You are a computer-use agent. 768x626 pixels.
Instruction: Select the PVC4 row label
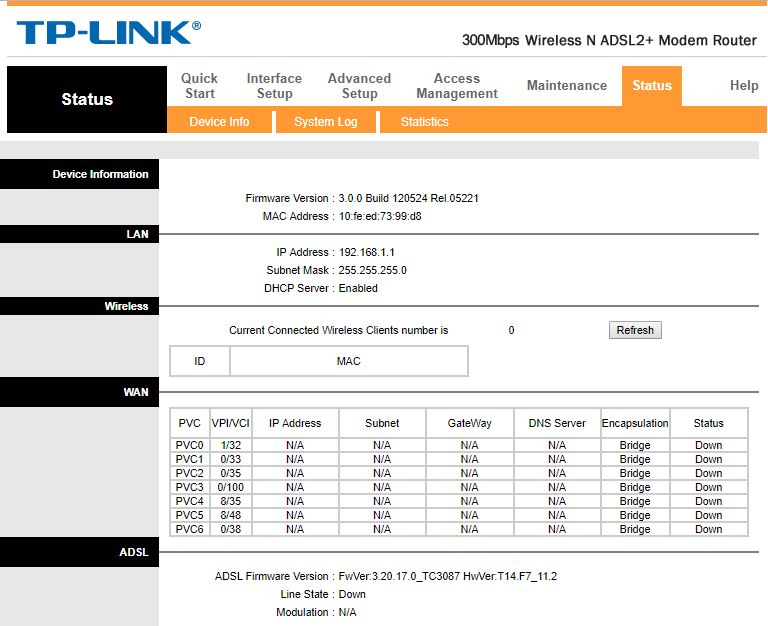coord(190,502)
